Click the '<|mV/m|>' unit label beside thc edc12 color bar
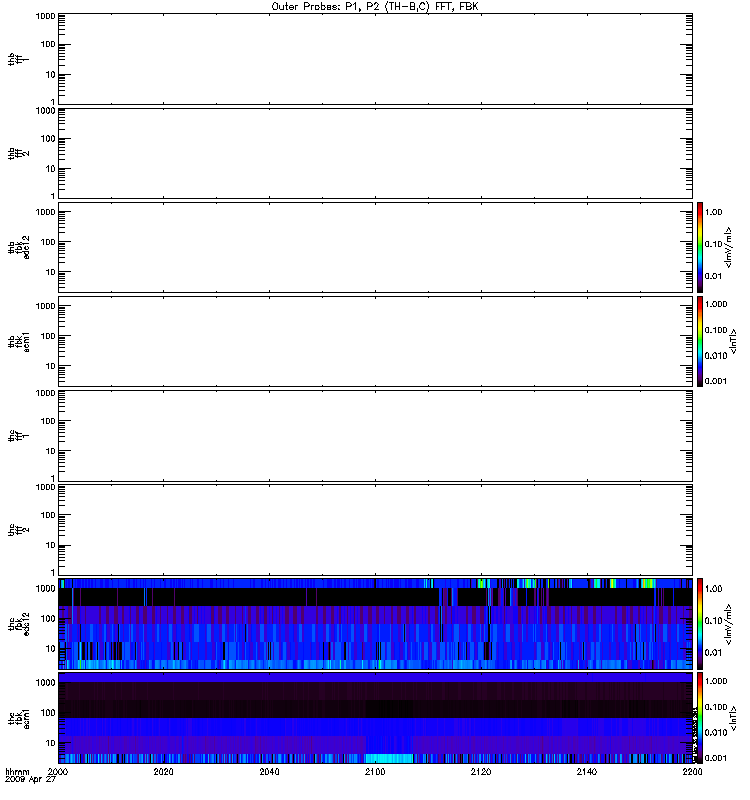The image size is (750, 800). coord(729,624)
